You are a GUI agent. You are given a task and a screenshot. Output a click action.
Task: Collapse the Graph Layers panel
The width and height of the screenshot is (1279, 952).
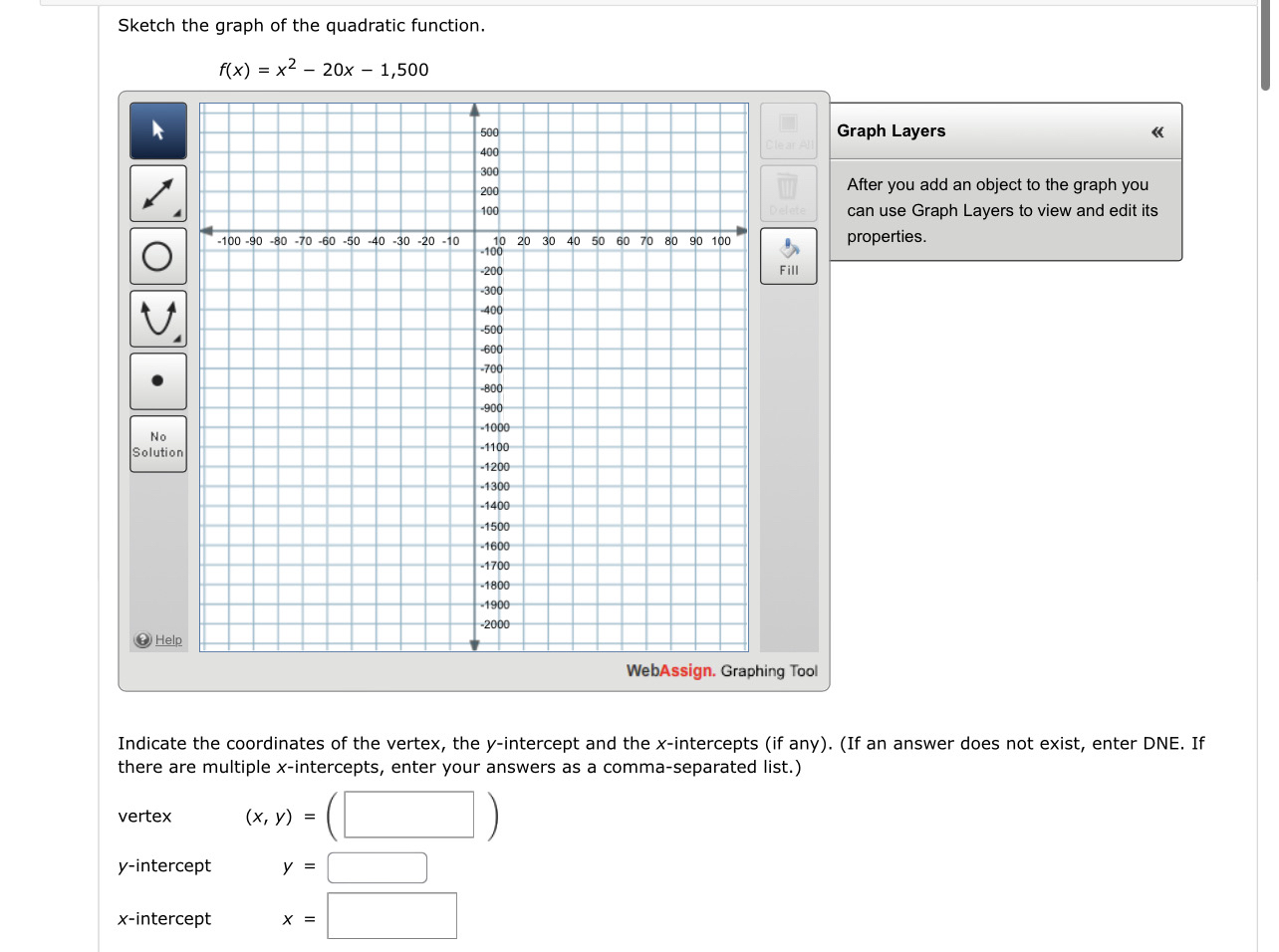[x=1157, y=131]
